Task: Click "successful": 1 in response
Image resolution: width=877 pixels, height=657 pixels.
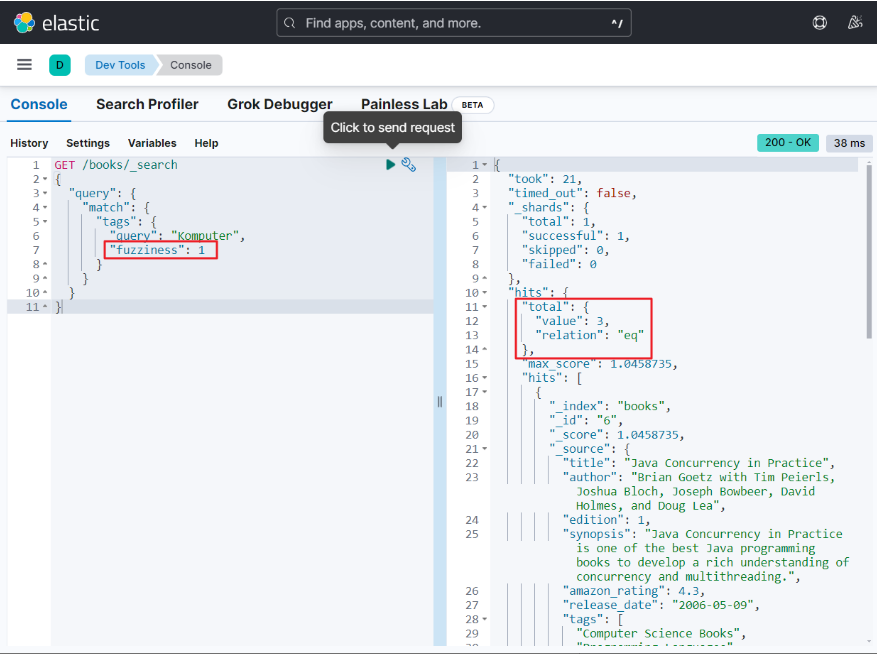Action: coord(576,236)
